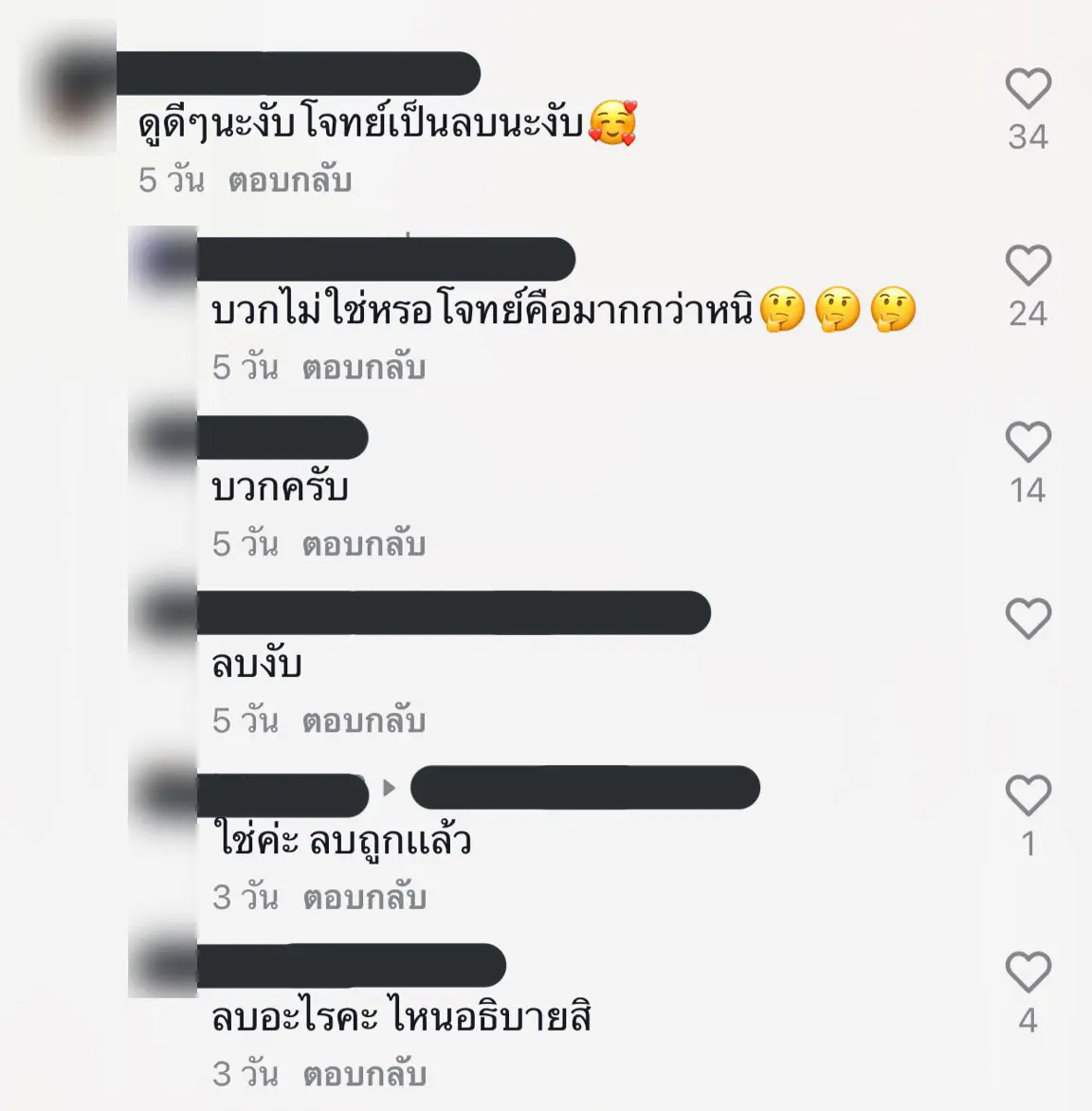
Task: Open the redacted username above 'ลบงับ'
Action: point(453,613)
